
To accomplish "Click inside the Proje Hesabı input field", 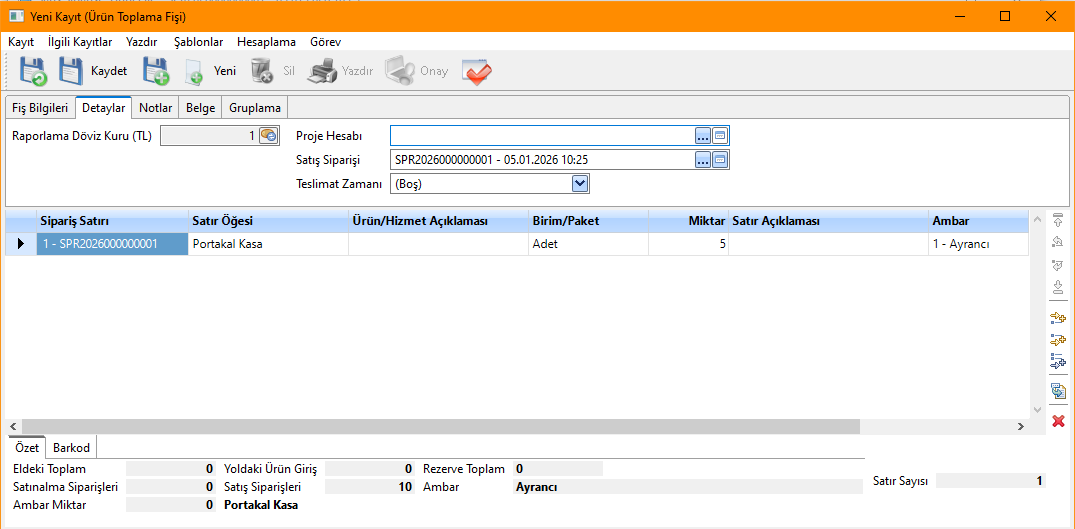I will [540, 136].
